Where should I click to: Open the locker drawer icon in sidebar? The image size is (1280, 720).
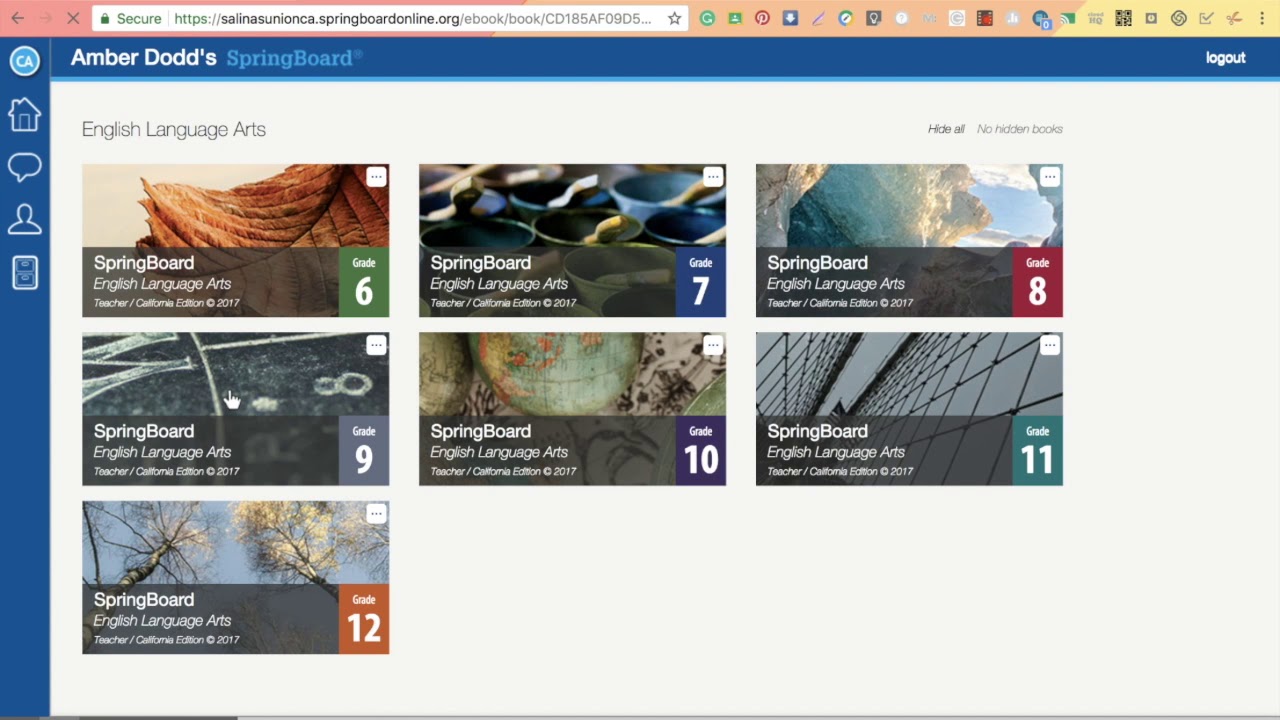pyautogui.click(x=24, y=273)
